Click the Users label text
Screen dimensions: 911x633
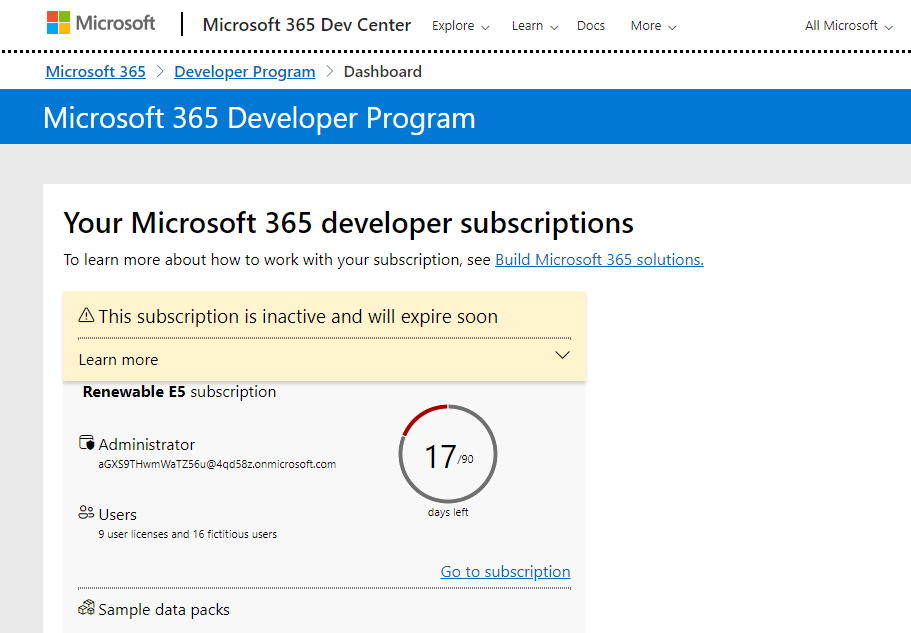coord(118,515)
